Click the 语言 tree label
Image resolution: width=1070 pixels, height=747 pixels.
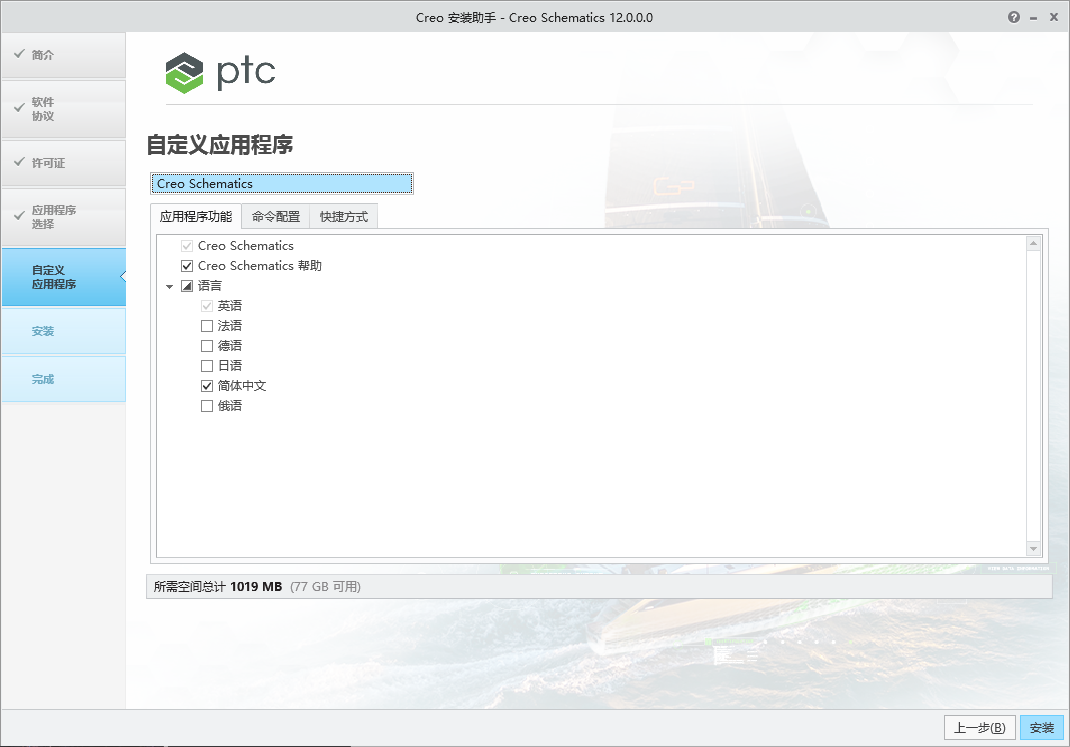pos(210,286)
